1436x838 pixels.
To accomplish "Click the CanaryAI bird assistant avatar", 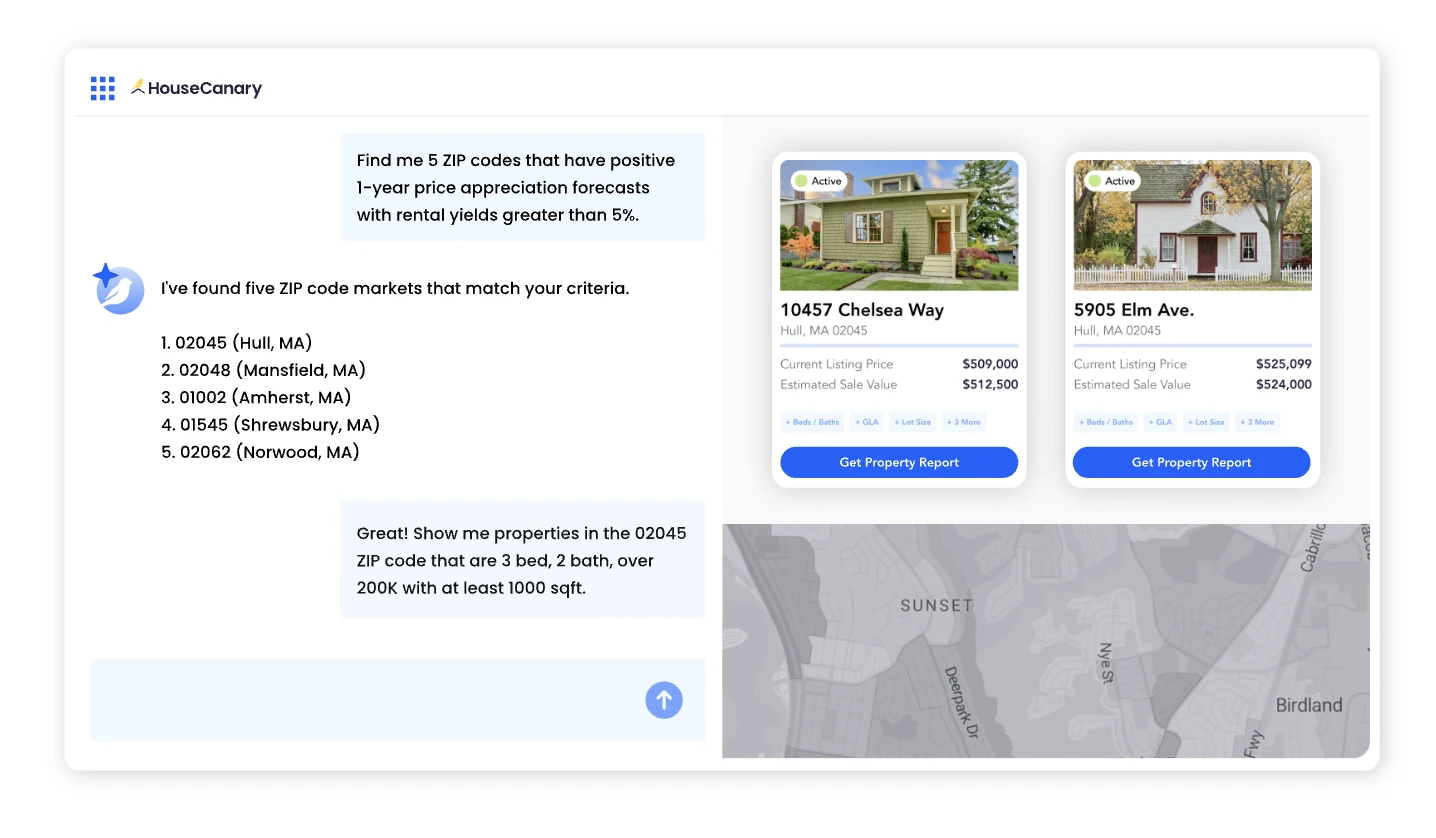I will tap(119, 289).
